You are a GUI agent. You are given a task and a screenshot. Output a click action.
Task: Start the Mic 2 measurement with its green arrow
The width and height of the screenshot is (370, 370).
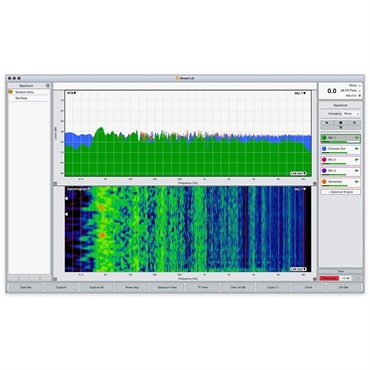357,160
